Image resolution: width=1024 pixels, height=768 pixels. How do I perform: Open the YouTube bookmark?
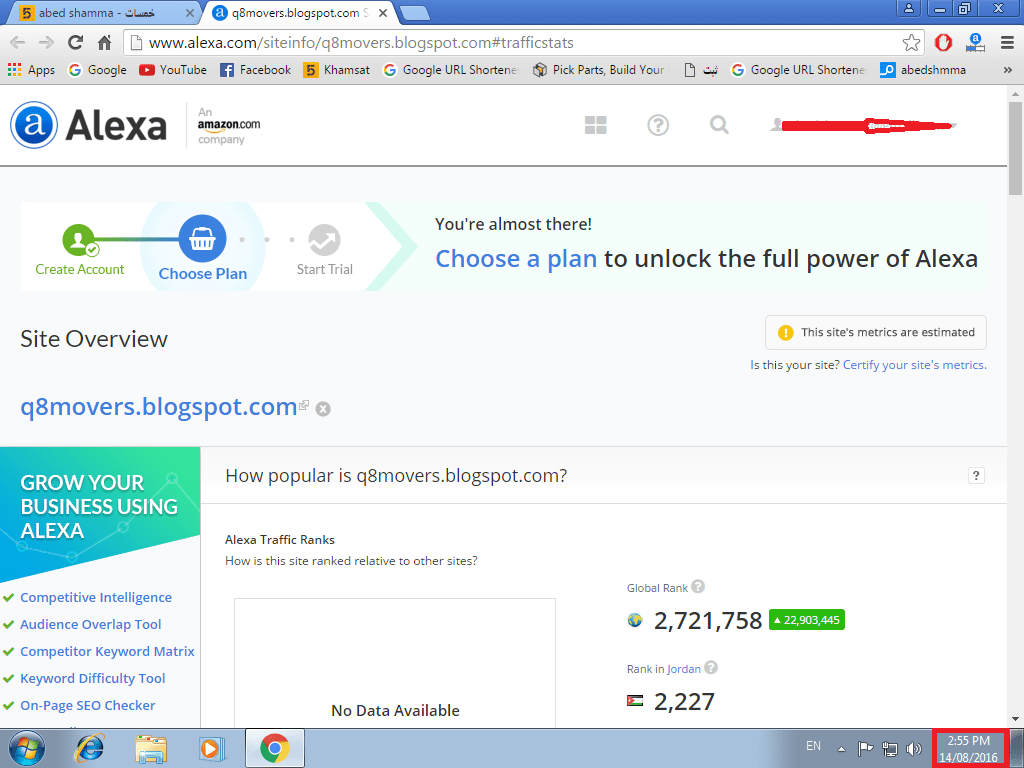(x=172, y=70)
